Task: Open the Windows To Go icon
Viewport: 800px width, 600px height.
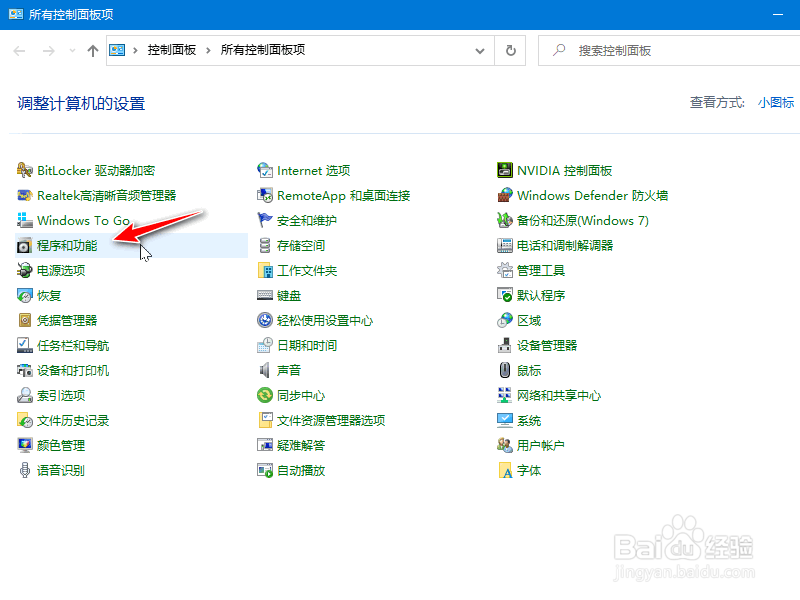Action: (x=24, y=220)
